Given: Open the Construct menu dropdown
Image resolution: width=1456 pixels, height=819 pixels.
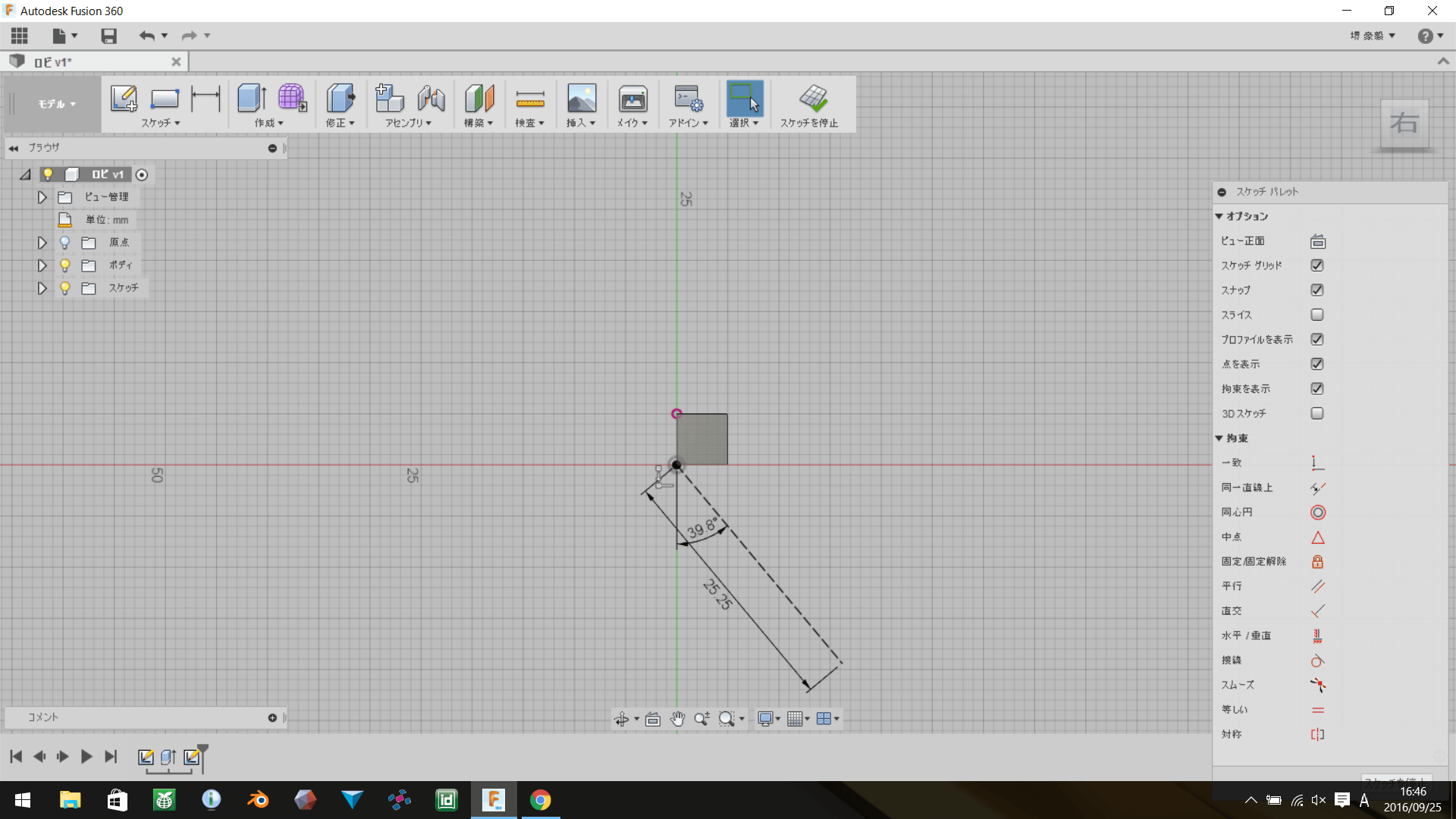Looking at the screenshot, I should pos(479,123).
